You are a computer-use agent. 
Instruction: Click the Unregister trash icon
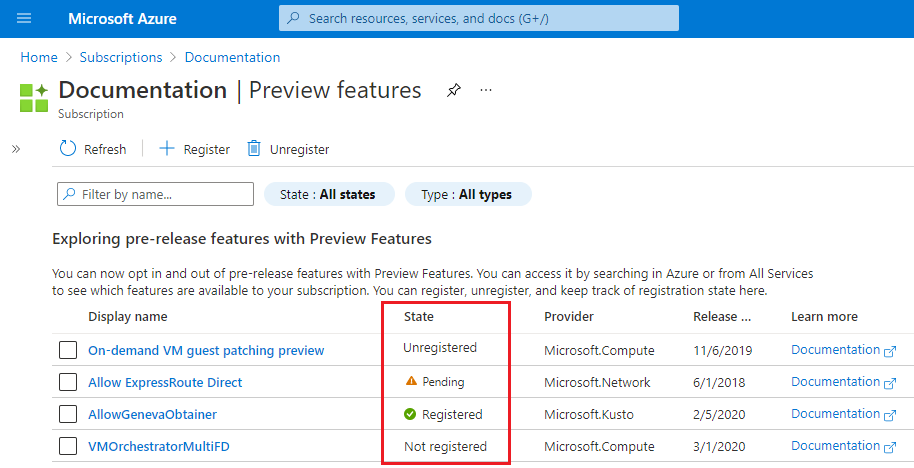click(255, 149)
